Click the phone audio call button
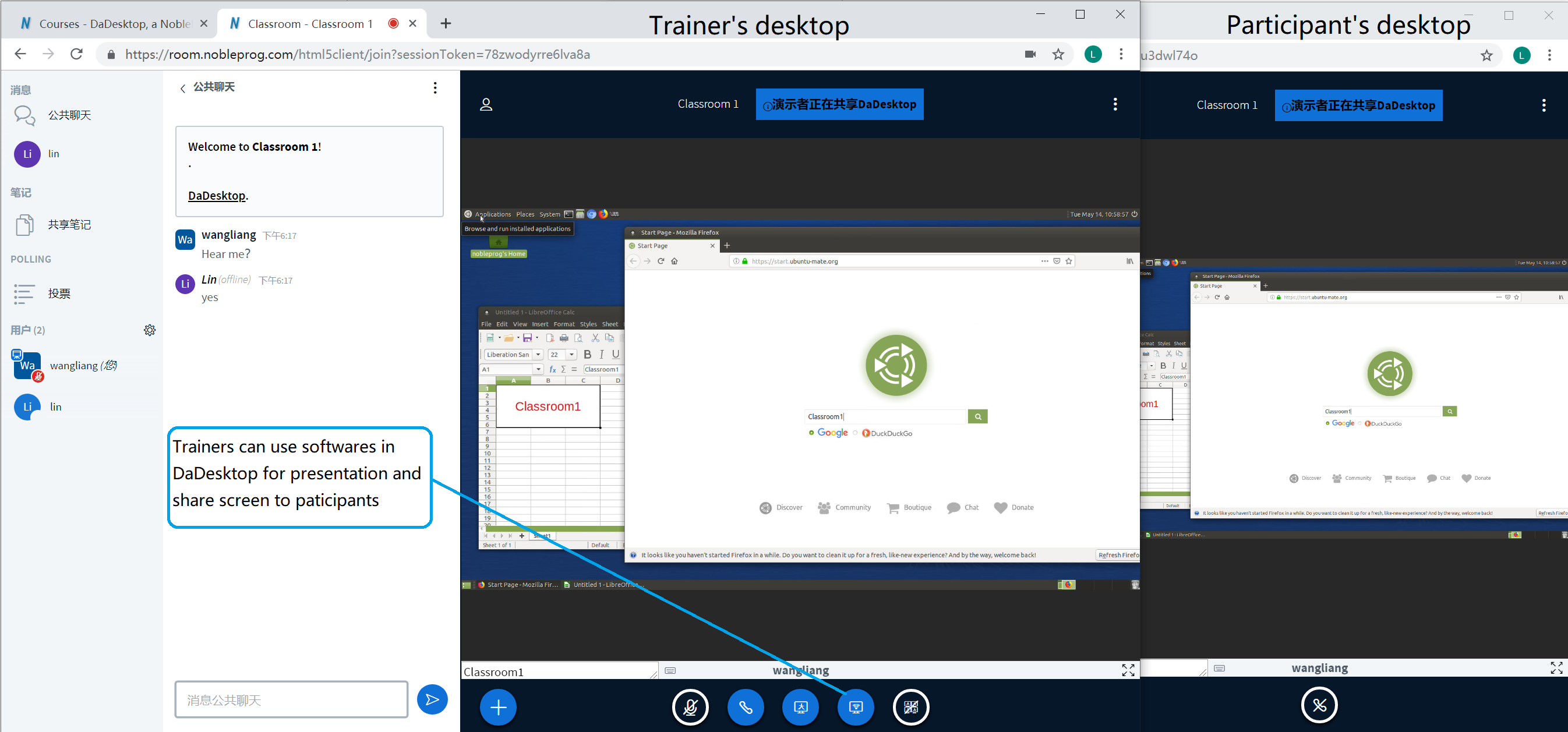Screen dimensions: 1568x732 (746, 707)
